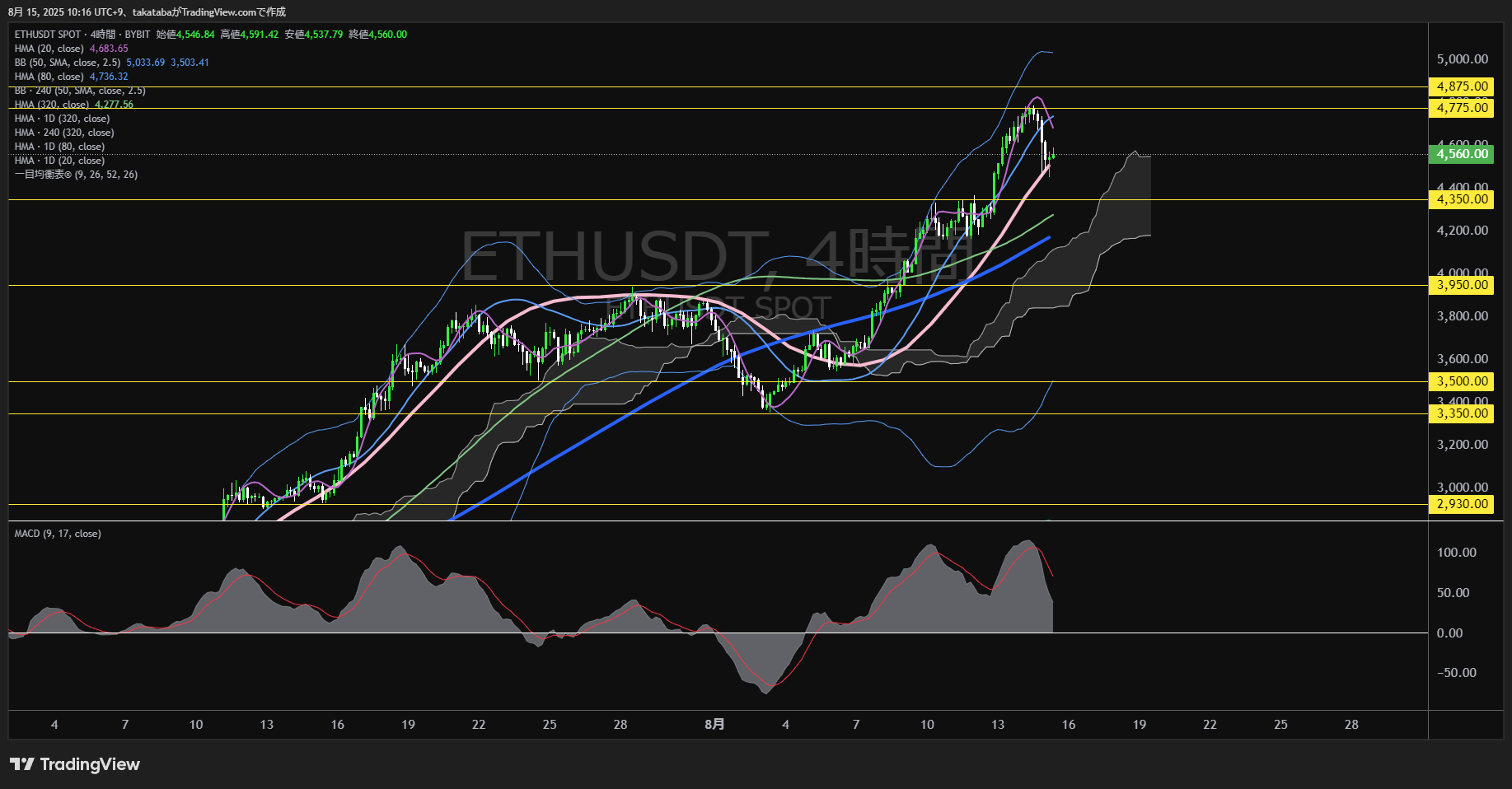Click the close value 終値4,560.00
1512x789 pixels.
point(378,35)
